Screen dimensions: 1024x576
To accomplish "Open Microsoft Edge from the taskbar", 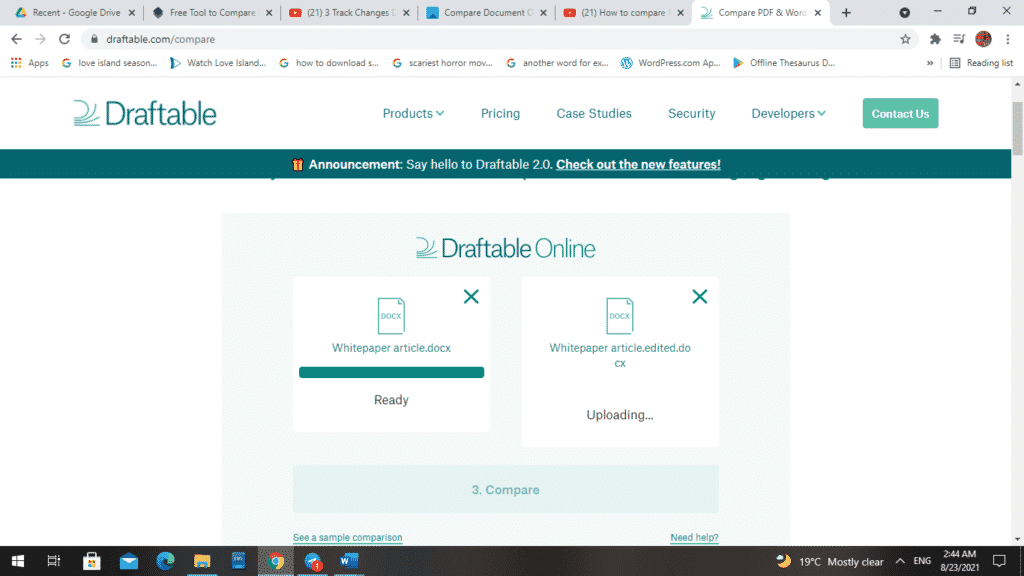I will pyautogui.click(x=165, y=561).
